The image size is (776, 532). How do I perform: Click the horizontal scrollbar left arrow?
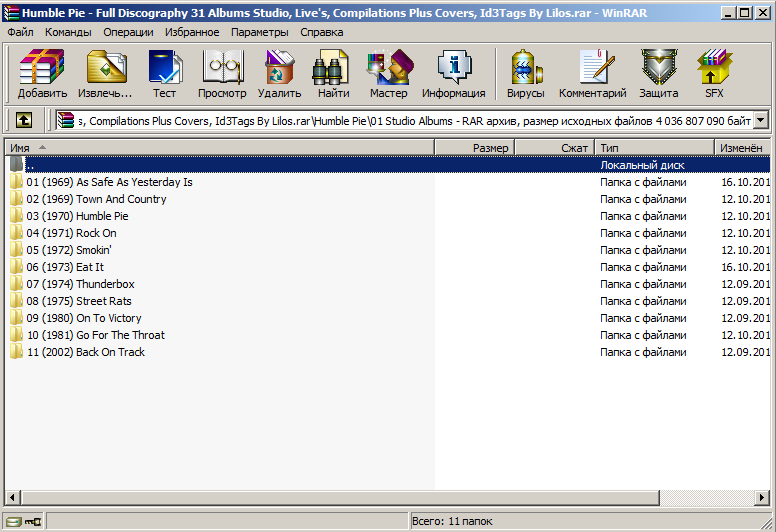coord(13,497)
